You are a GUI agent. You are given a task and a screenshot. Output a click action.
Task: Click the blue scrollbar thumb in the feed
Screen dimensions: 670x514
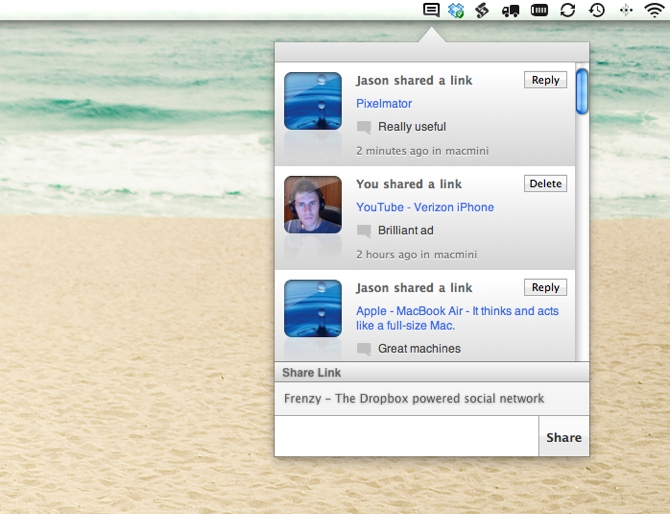[x=582, y=91]
